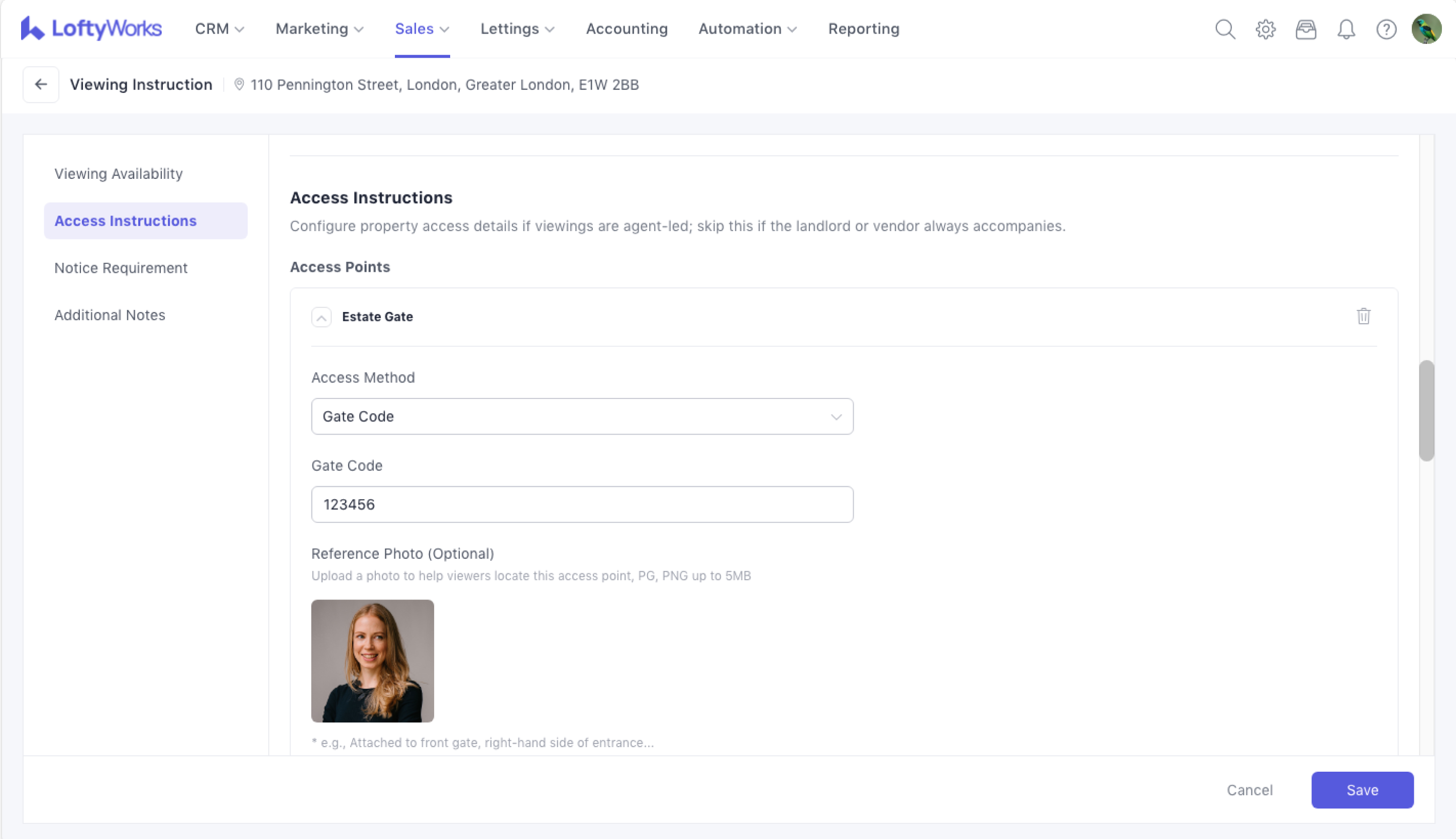Viewport: 1456px width, 839px height.
Task: Open the settings gear icon
Action: [x=1265, y=29]
